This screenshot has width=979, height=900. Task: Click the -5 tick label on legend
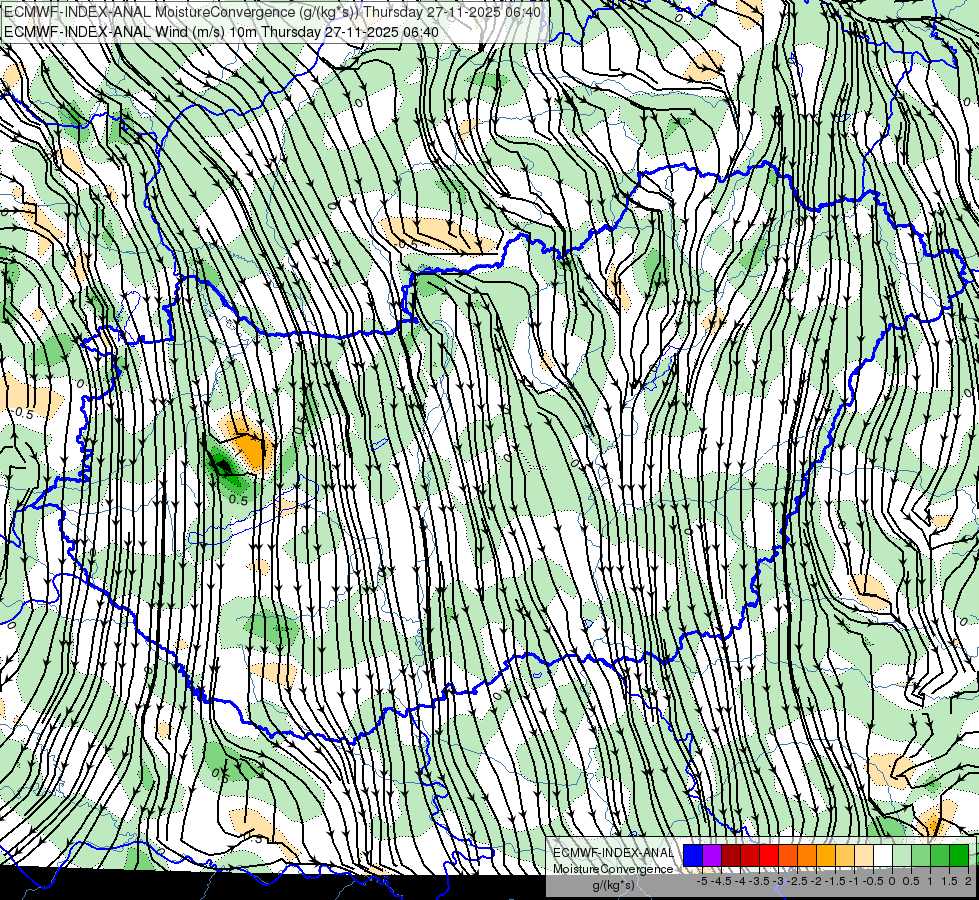pyautogui.click(x=702, y=881)
